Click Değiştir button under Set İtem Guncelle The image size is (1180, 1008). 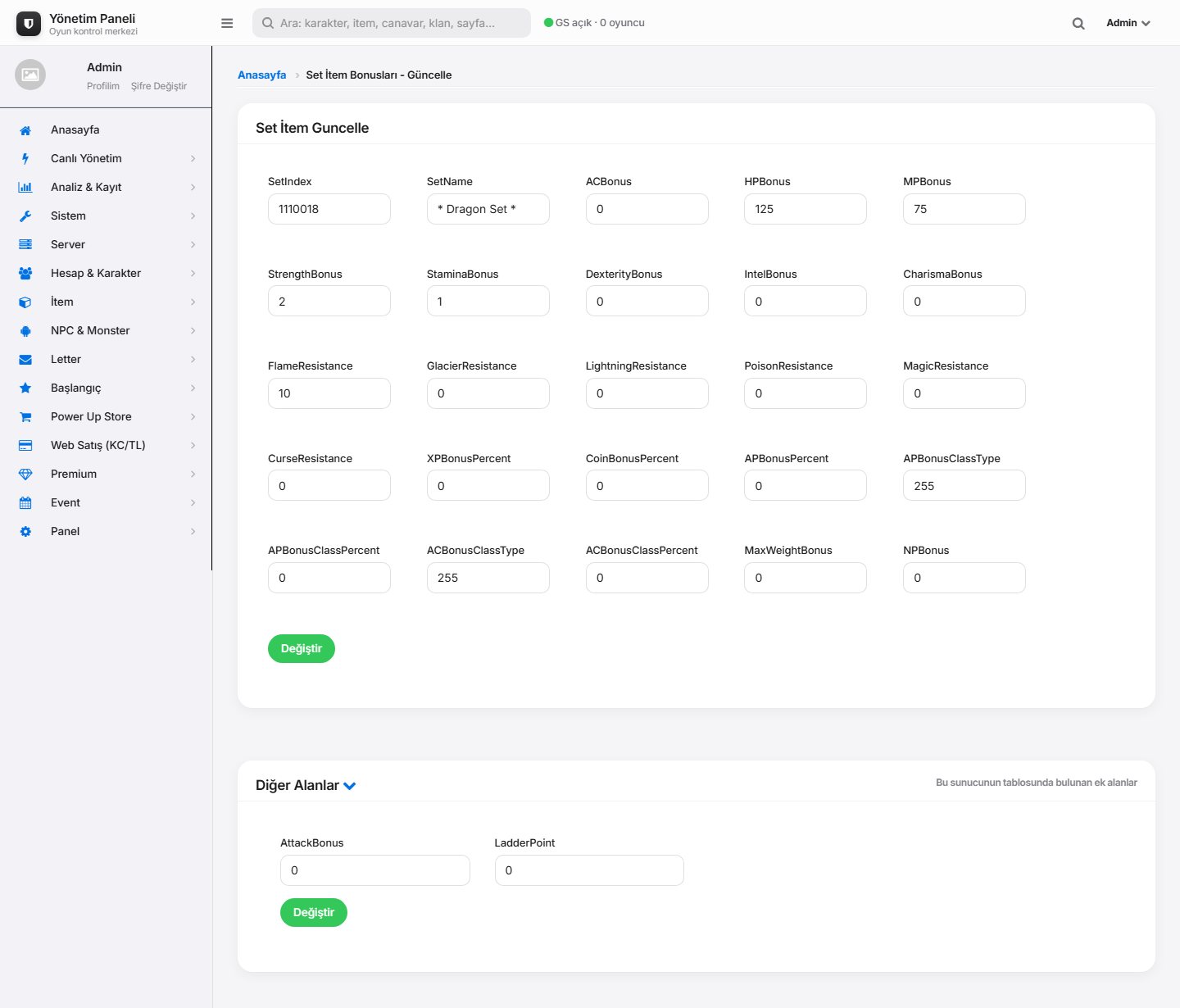tap(302, 648)
